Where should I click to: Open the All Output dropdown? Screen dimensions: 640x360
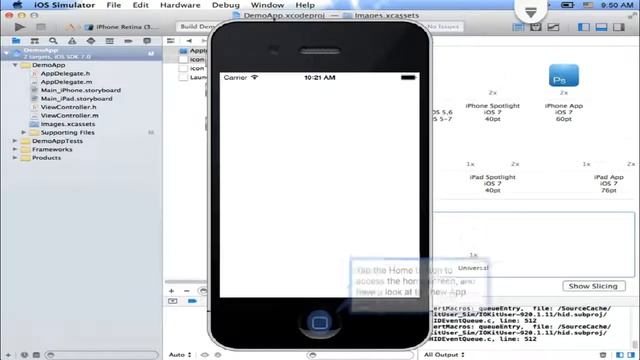coord(444,355)
